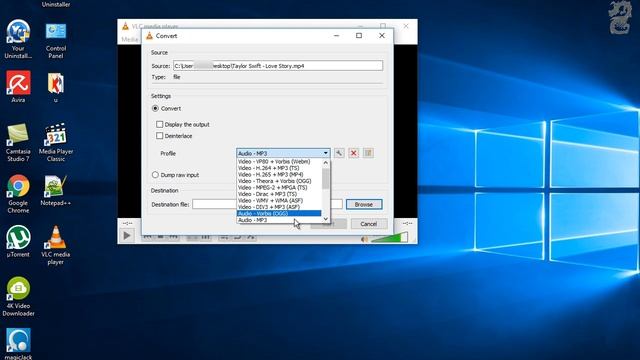Open 4K Video Downloader shortcut

click(18, 297)
